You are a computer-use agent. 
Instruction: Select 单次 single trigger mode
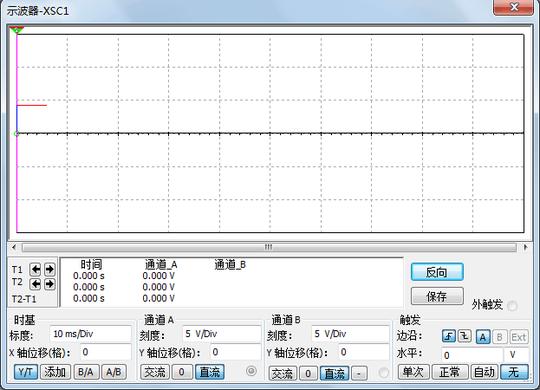(x=413, y=372)
